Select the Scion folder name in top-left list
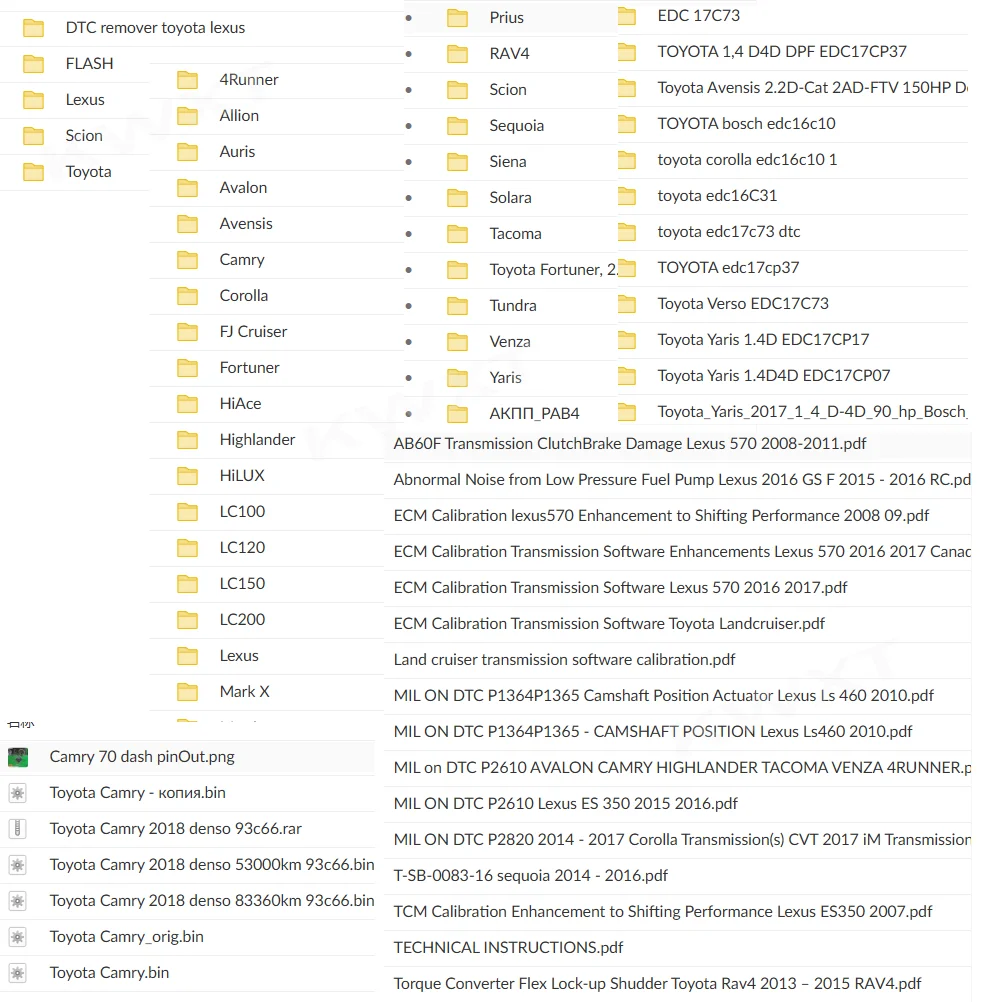This screenshot has height=1002, width=1000. coord(84,136)
